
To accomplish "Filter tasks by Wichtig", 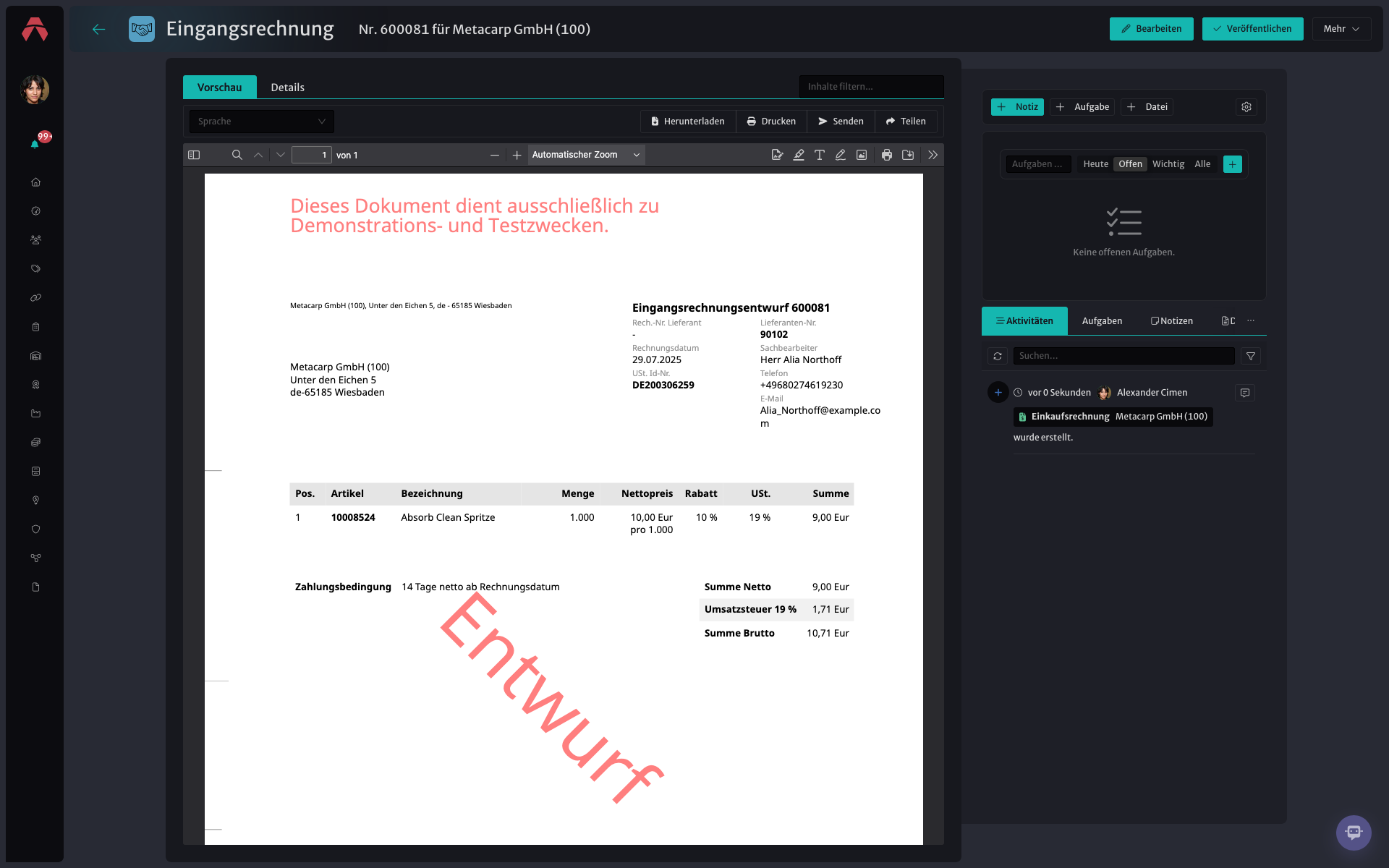I will click(1168, 164).
